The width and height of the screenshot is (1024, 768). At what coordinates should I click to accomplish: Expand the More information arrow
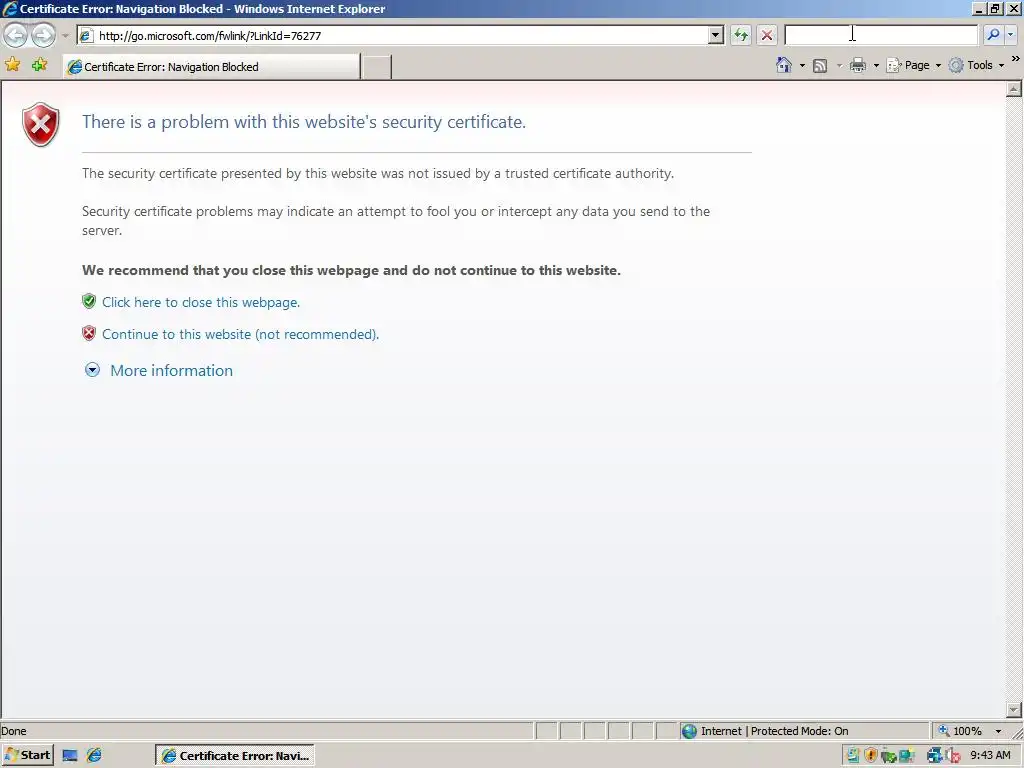pyautogui.click(x=93, y=370)
